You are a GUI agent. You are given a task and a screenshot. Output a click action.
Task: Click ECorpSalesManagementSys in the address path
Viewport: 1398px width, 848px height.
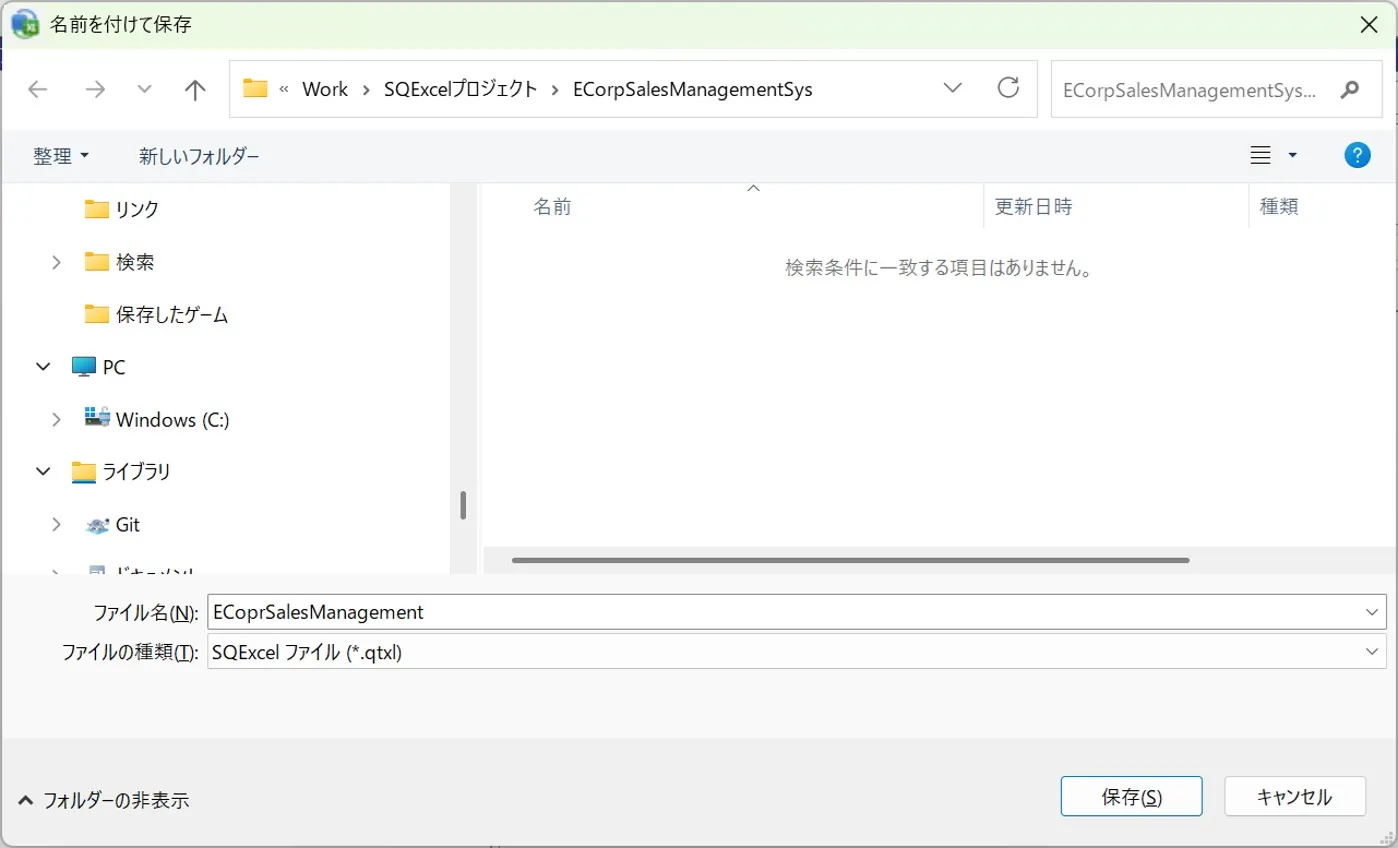(692, 89)
